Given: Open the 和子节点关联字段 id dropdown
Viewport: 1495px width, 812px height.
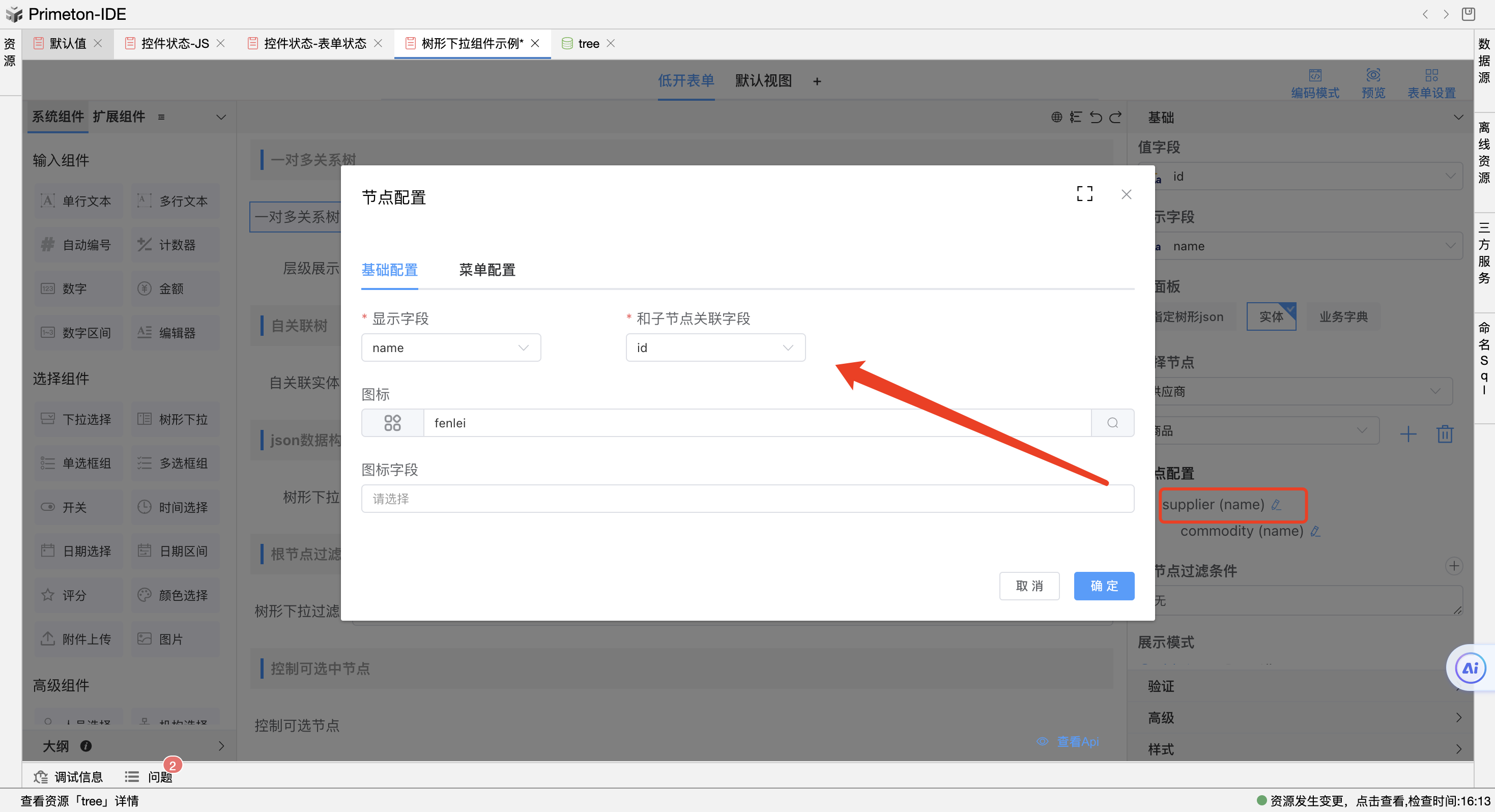Looking at the screenshot, I should point(715,347).
